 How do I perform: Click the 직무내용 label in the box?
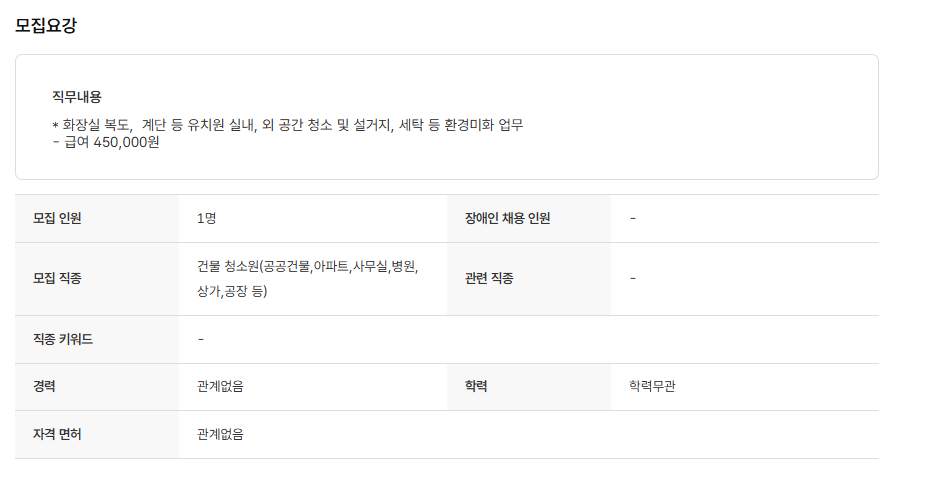point(77,97)
